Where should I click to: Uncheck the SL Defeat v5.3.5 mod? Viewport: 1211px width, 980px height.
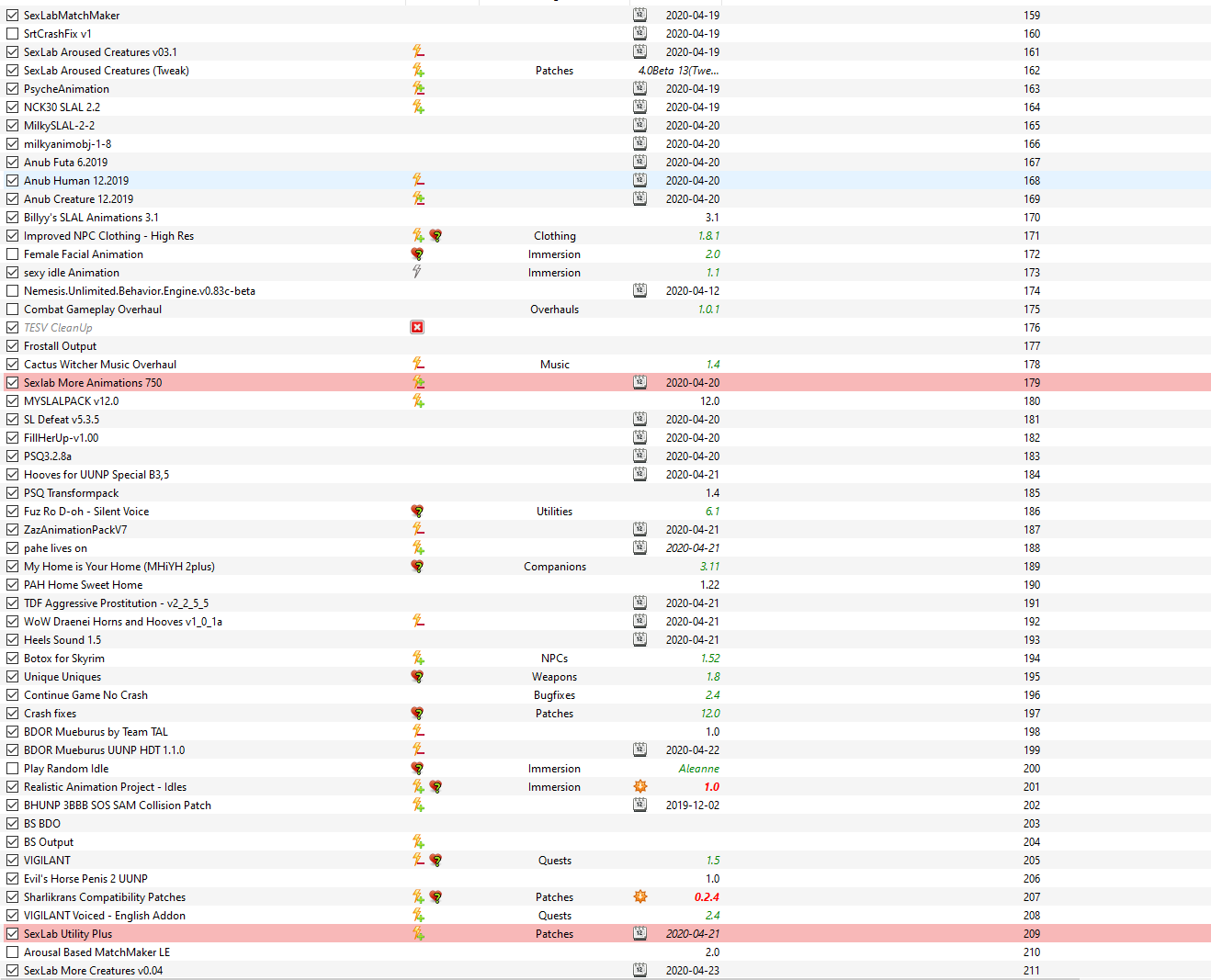pos(12,420)
